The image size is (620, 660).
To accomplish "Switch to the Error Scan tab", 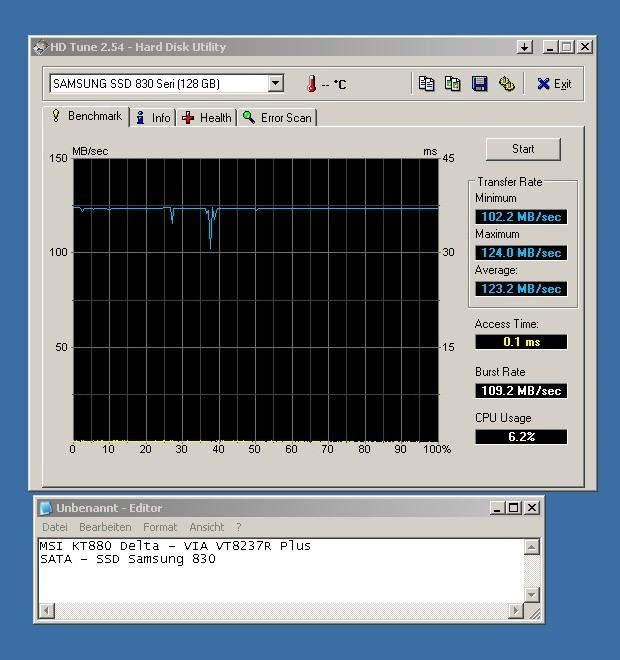I will coord(277,118).
